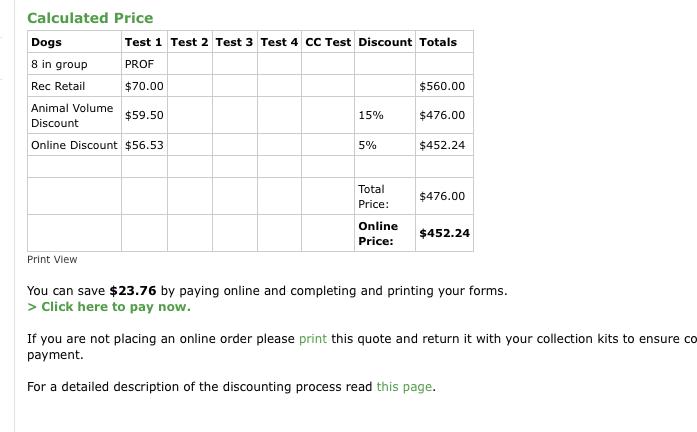Click the Calculated Price heading
697x432 pixels.
90,18
